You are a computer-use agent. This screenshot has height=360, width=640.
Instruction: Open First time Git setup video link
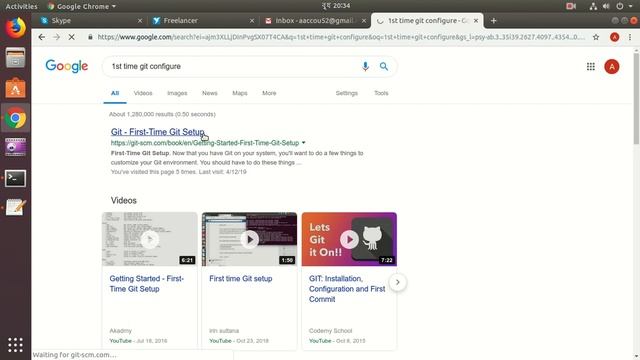pos(240,279)
